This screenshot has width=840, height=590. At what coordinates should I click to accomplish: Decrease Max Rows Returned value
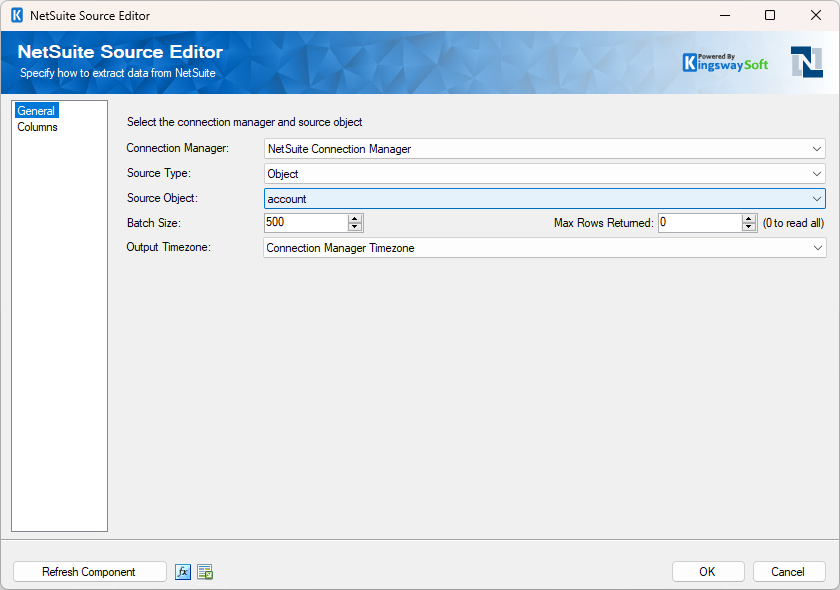click(x=749, y=227)
